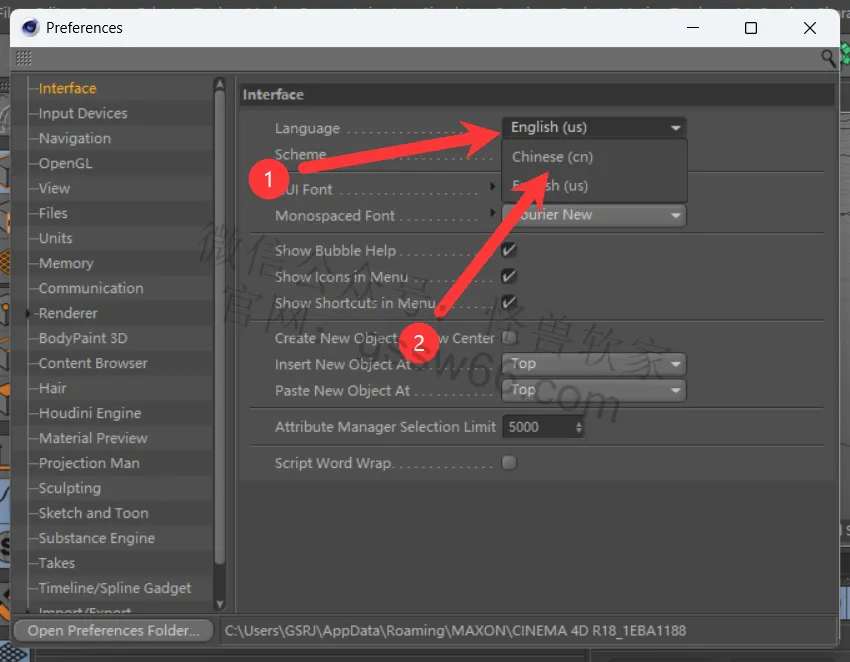Select Files category

pos(53,213)
